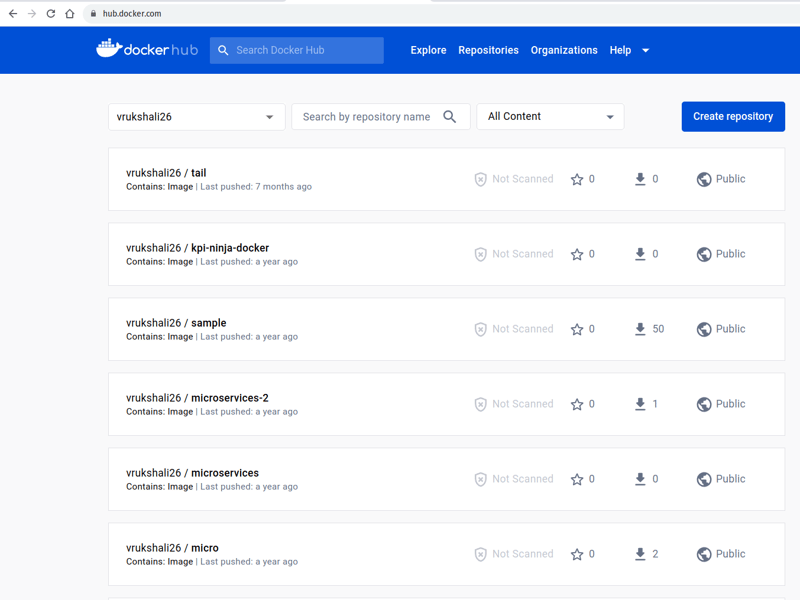Click the download icon showing 50 pulls
This screenshot has width=800, height=600.
(x=640, y=329)
